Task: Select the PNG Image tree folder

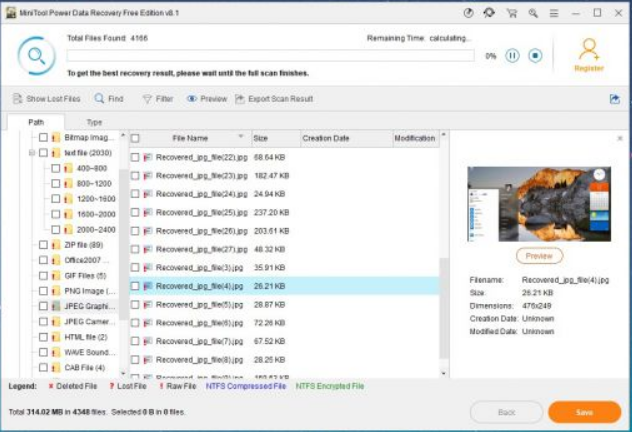Action: click(89, 291)
